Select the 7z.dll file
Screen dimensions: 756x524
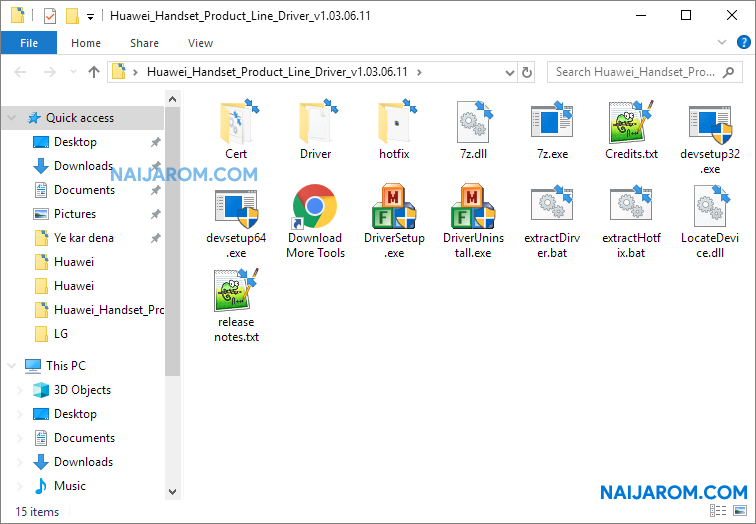click(x=473, y=129)
